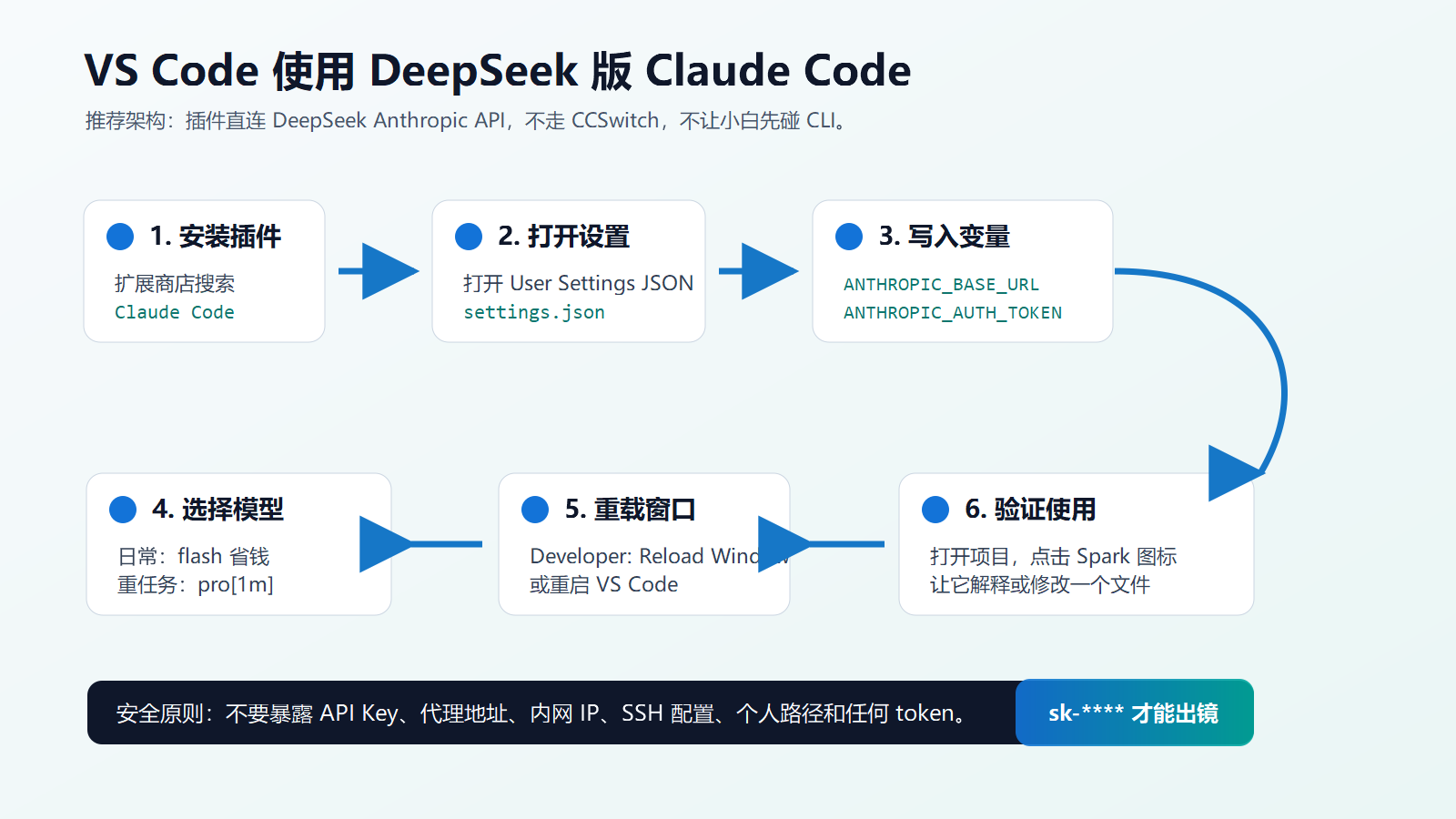Click the dark banner text starting "安全原则"
This screenshot has width=1456, height=819.
(x=542, y=713)
